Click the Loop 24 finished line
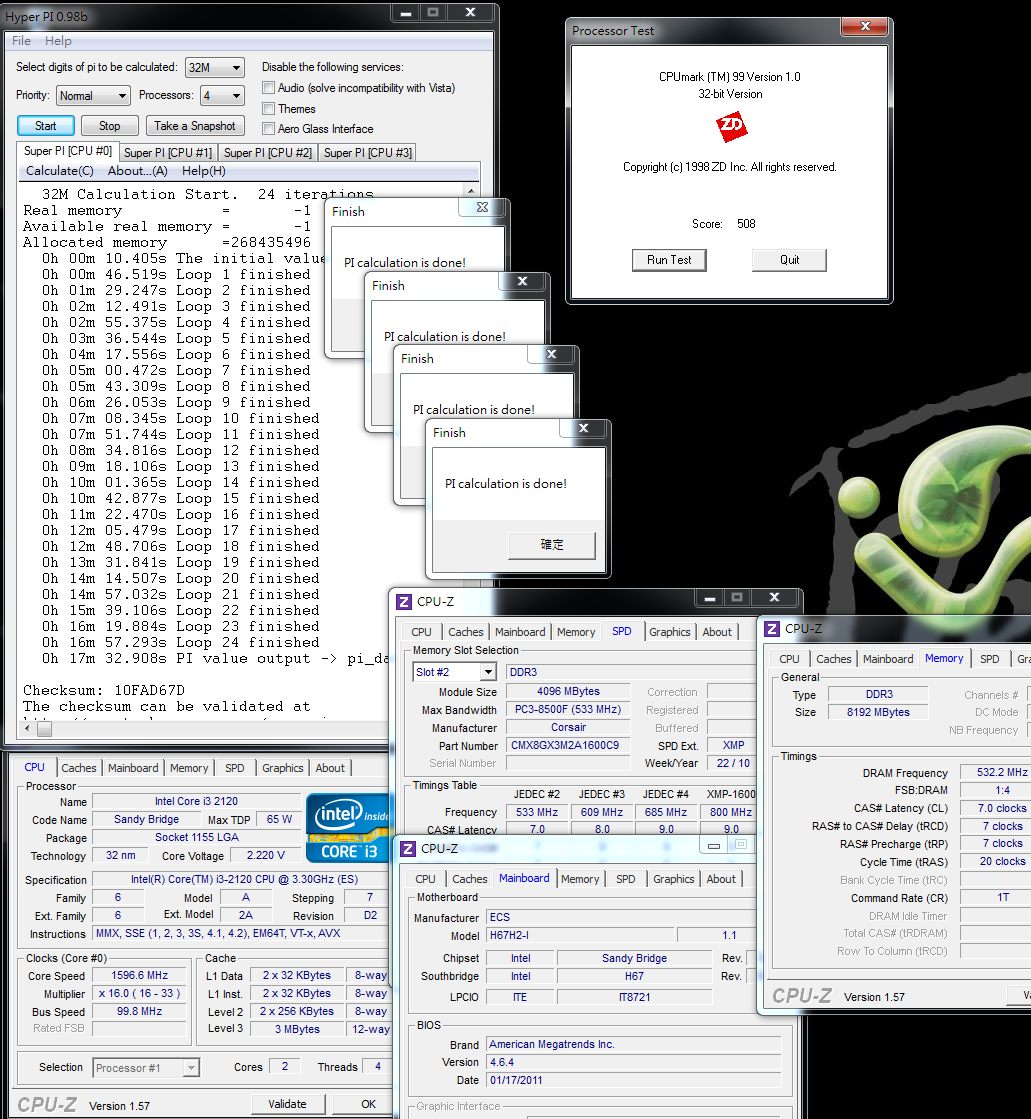The image size is (1031, 1119). click(x=181, y=642)
